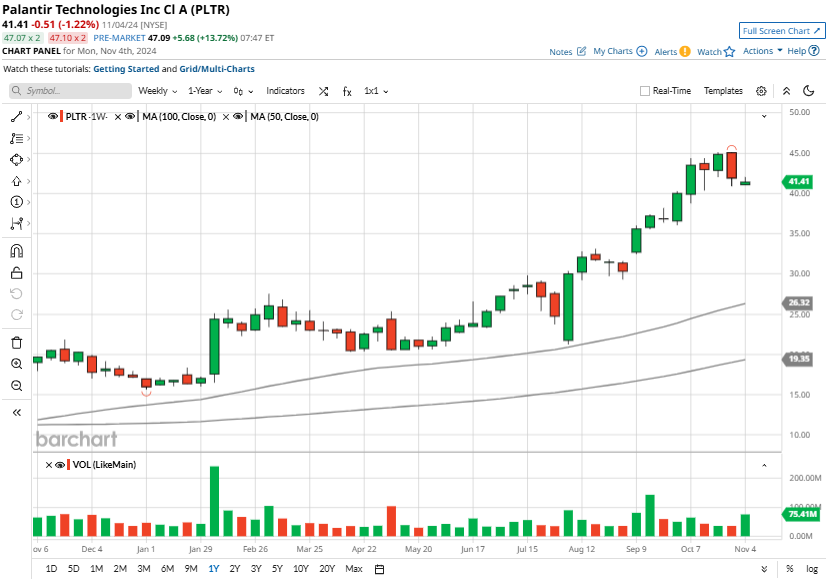Viewport: 833px width, 586px height.
Task: Toggle visibility of VOL indicator
Action: 60,465
